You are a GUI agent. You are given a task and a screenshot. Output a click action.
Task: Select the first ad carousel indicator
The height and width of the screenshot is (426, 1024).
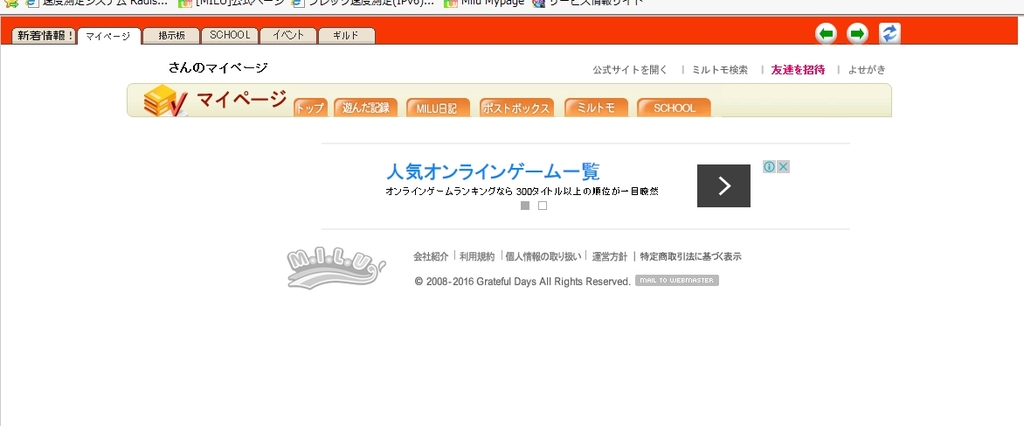pyautogui.click(x=525, y=206)
